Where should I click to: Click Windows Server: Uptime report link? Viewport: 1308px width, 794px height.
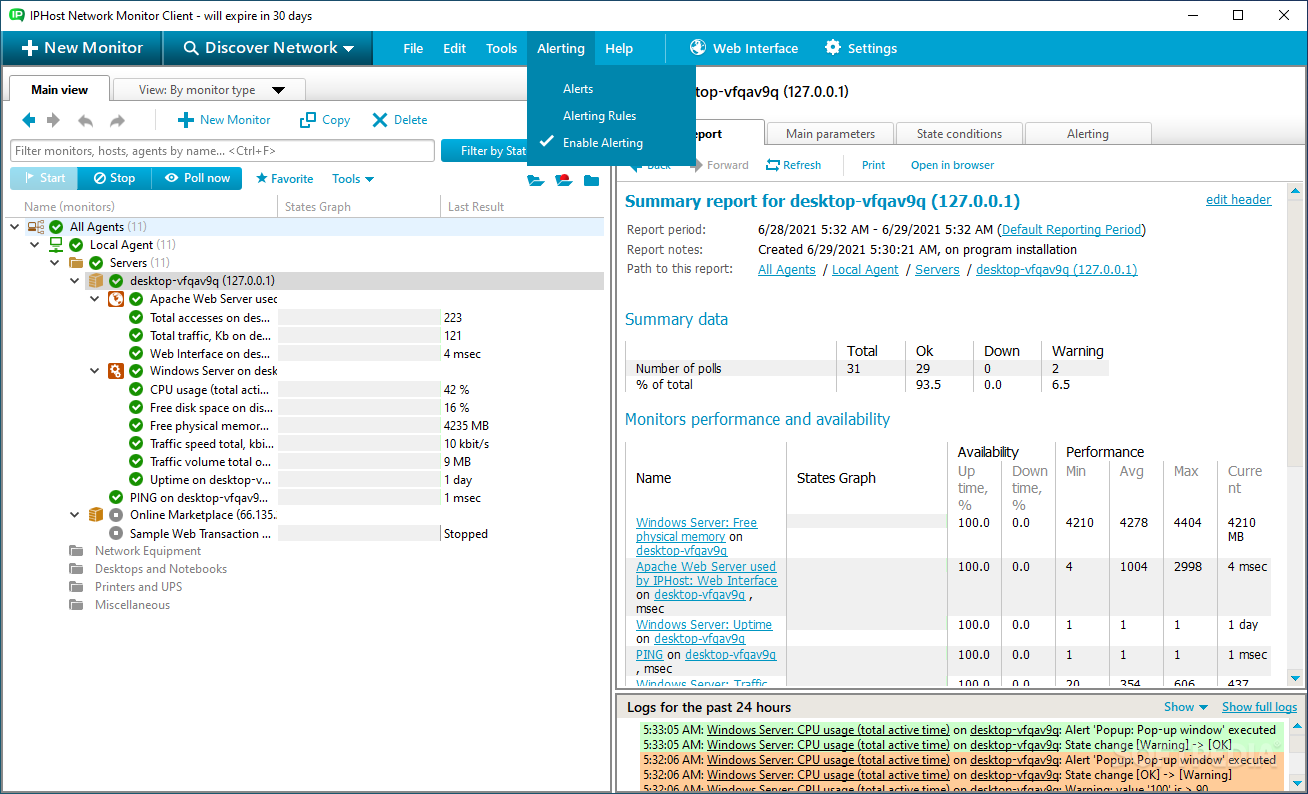[x=704, y=624]
